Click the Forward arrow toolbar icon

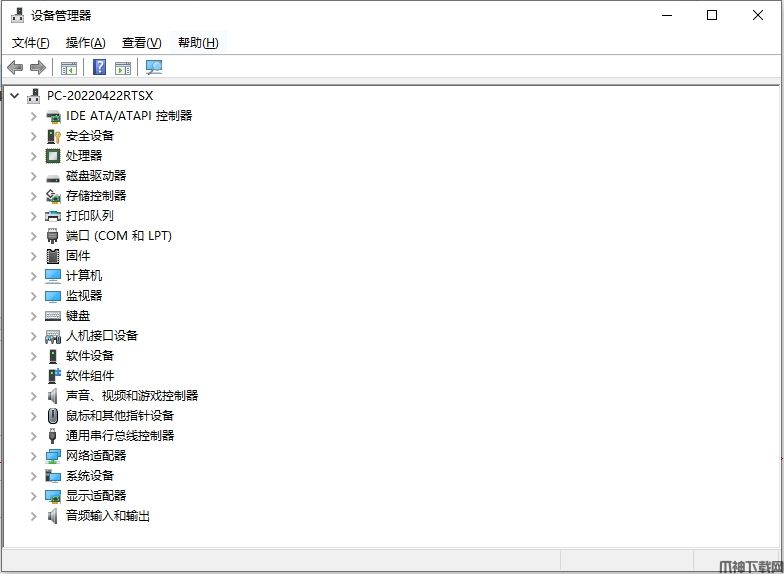38,67
